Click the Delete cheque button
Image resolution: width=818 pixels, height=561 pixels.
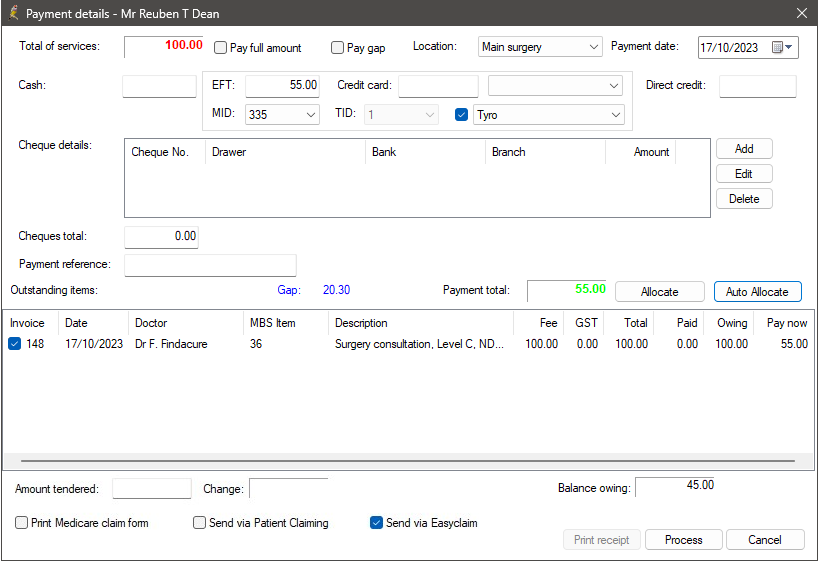[x=744, y=199]
